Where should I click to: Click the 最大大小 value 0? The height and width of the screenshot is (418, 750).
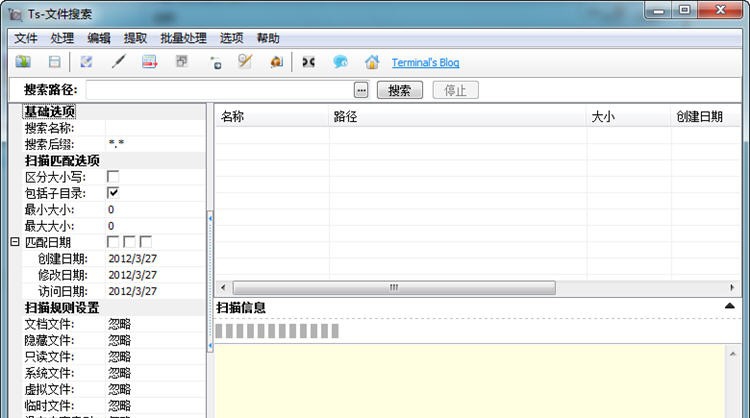coord(155,226)
